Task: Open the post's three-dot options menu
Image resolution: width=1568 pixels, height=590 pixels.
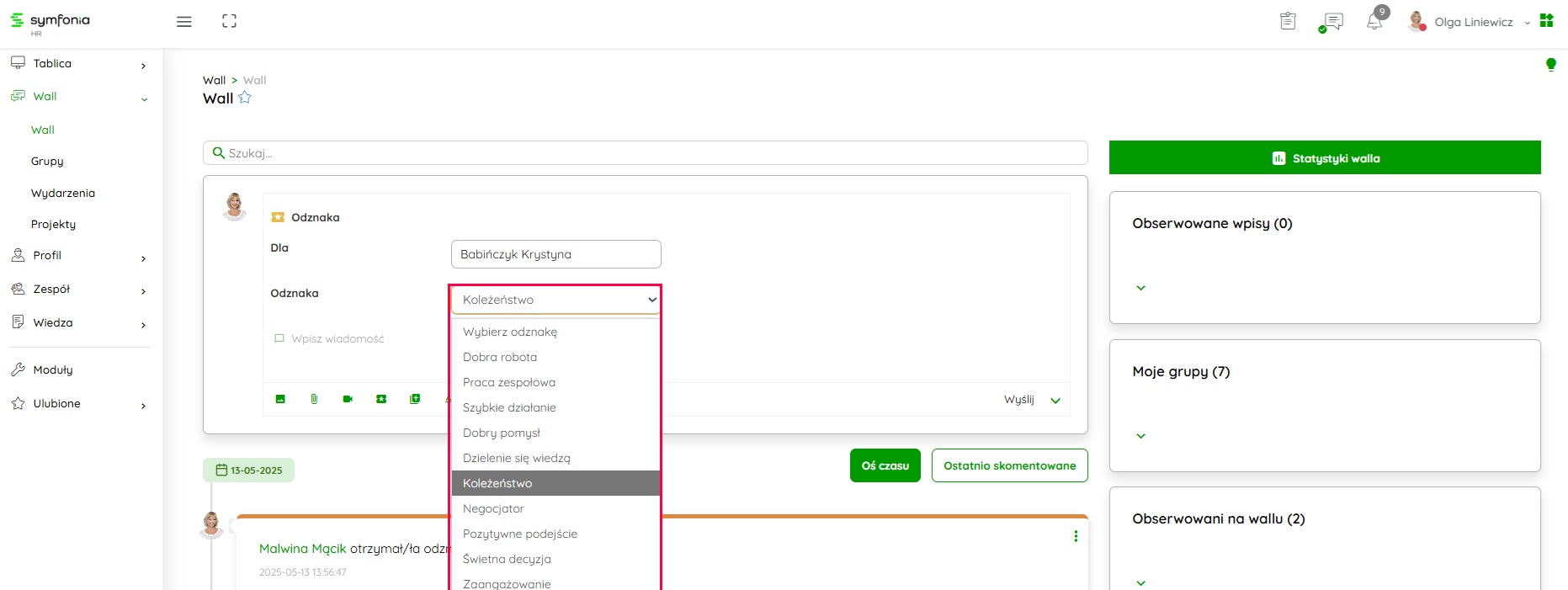Action: pyautogui.click(x=1076, y=536)
